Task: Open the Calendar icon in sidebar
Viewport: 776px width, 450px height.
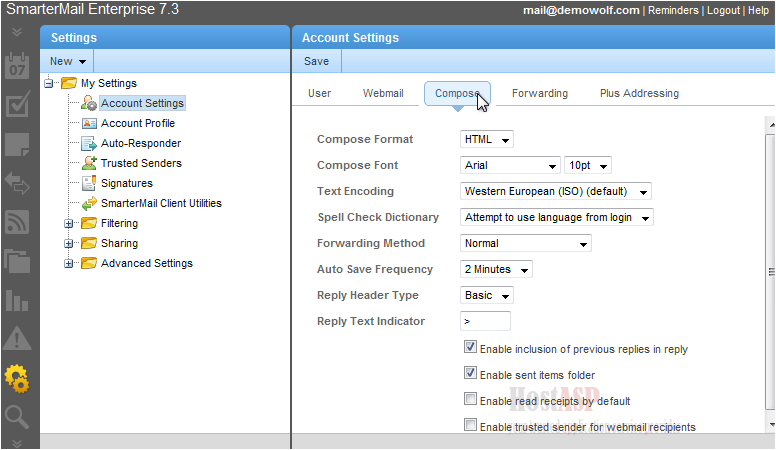Action: click(x=17, y=66)
